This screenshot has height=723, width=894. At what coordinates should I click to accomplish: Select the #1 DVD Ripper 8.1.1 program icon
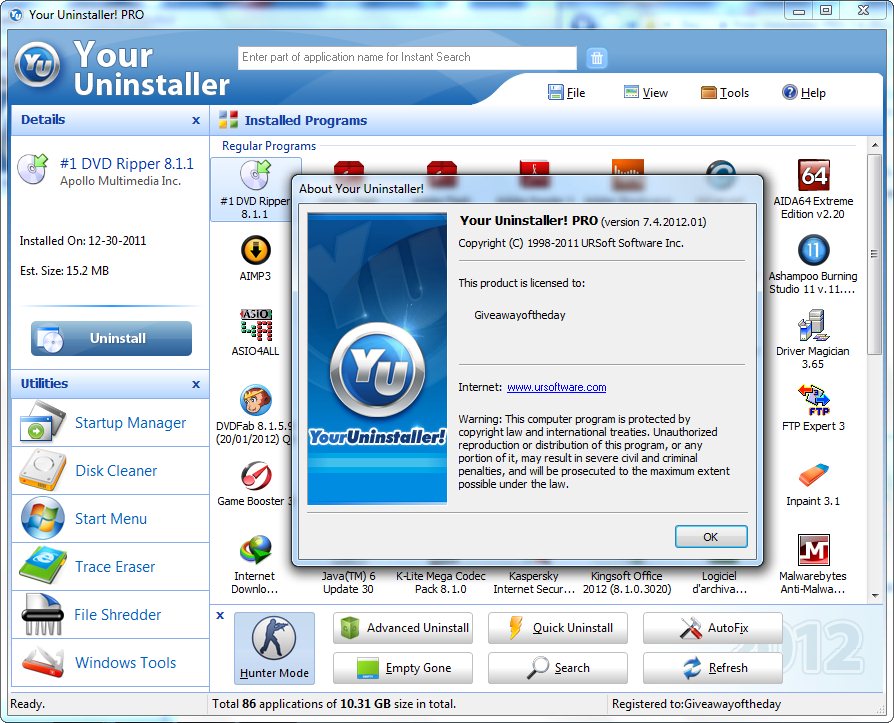tap(255, 176)
